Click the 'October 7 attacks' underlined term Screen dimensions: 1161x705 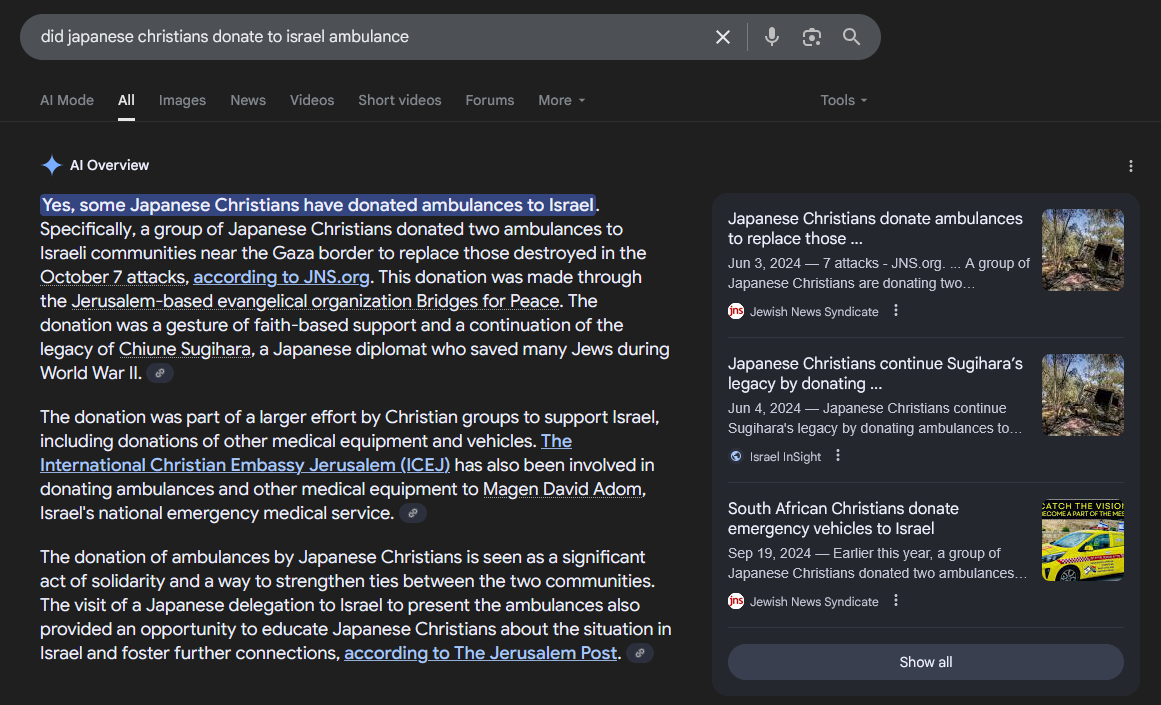click(113, 277)
